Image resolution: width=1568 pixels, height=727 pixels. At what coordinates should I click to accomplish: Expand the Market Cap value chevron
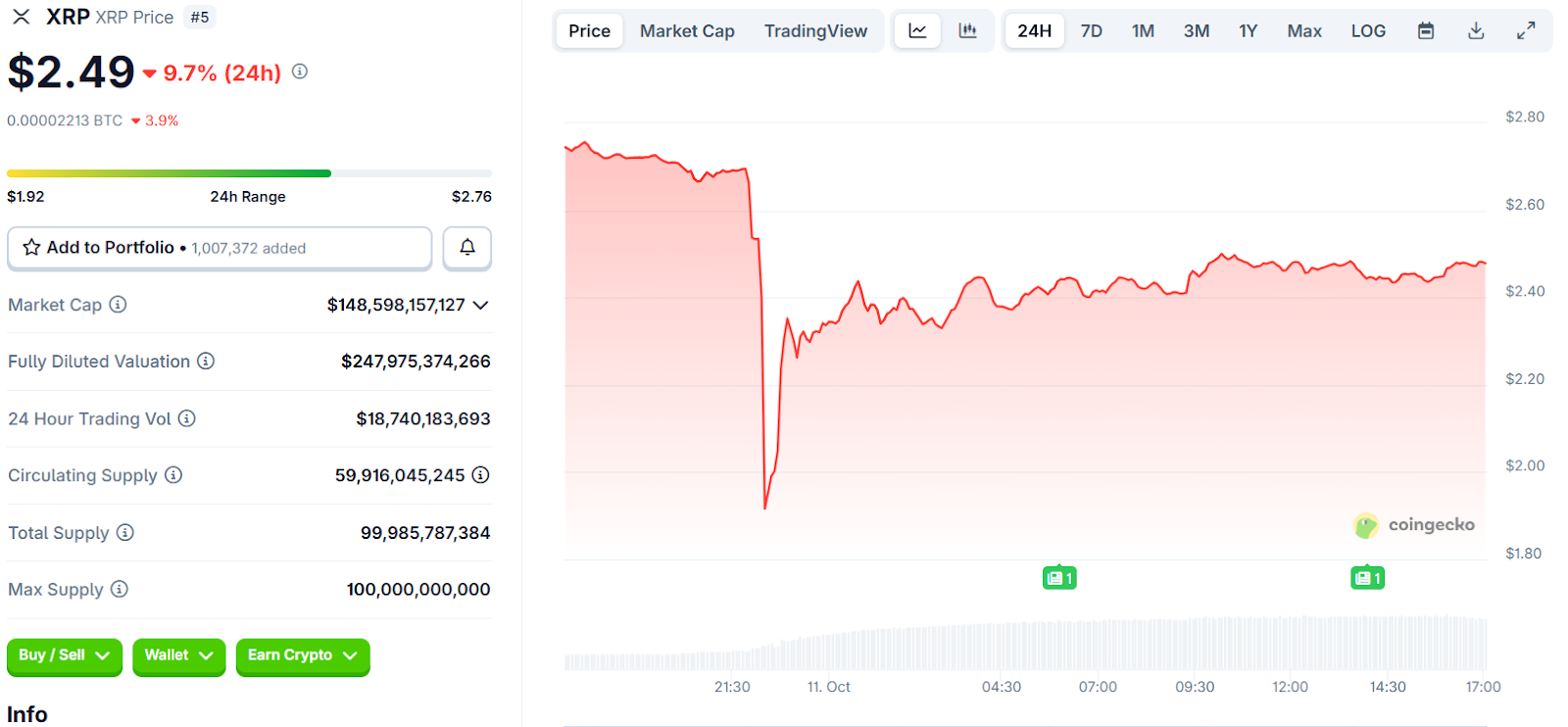480,305
